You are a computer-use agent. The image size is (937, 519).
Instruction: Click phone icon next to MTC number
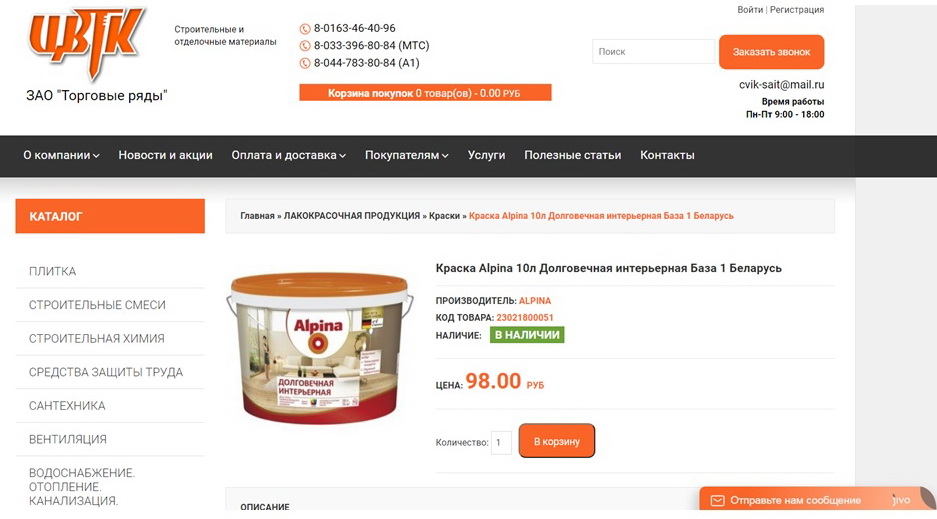point(305,46)
